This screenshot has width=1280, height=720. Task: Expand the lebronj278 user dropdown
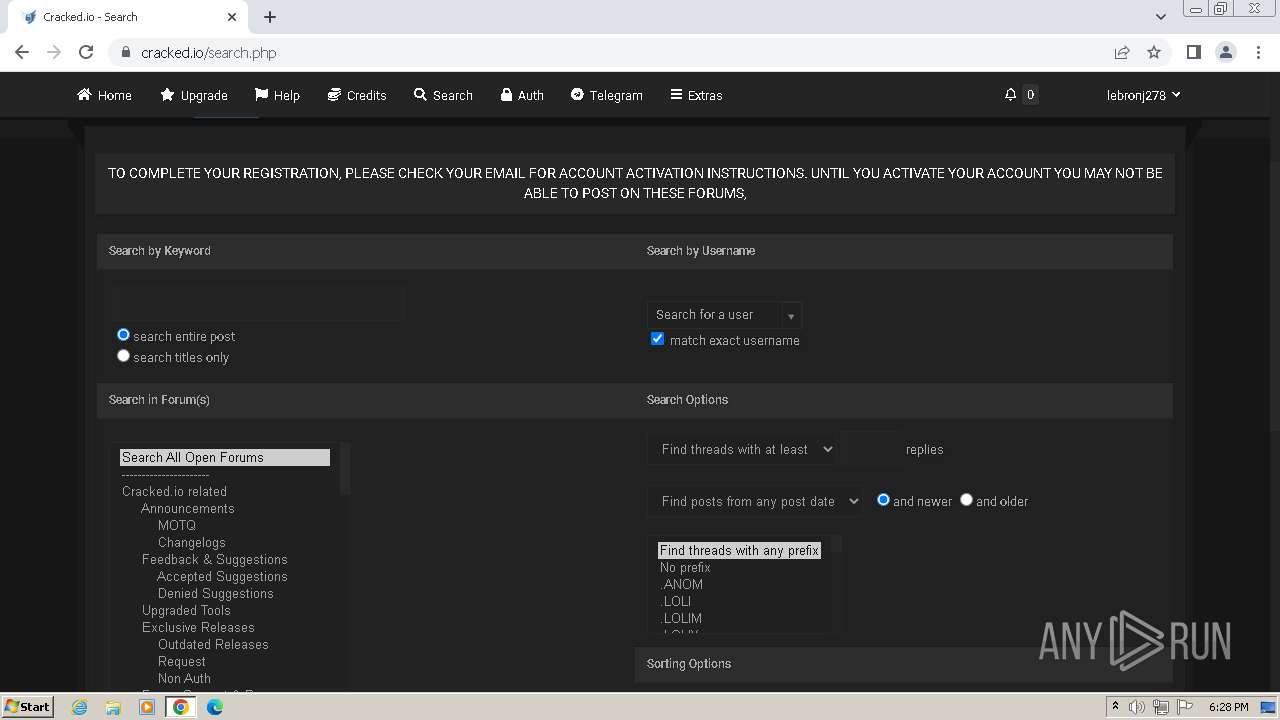(x=1144, y=95)
